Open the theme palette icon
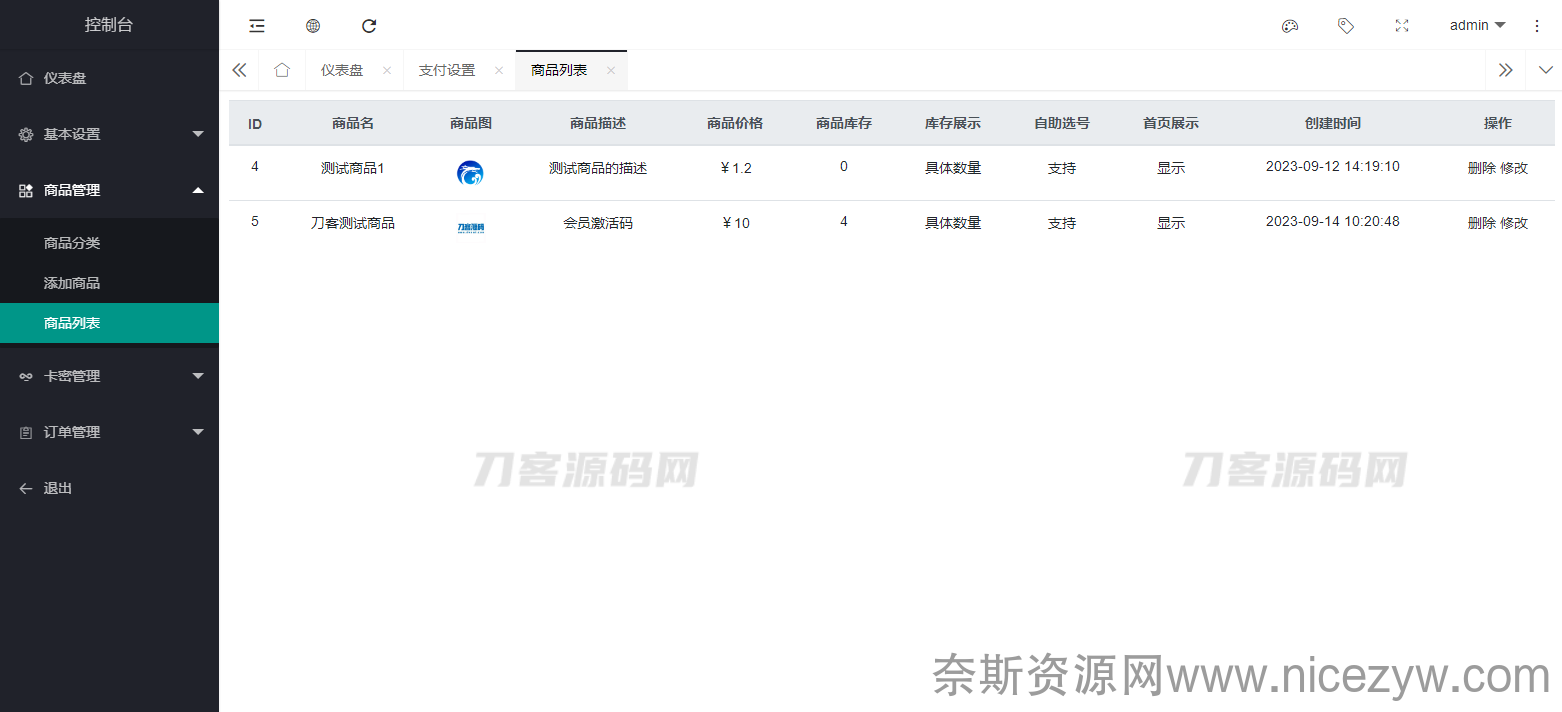1562x712 pixels. point(1290,26)
